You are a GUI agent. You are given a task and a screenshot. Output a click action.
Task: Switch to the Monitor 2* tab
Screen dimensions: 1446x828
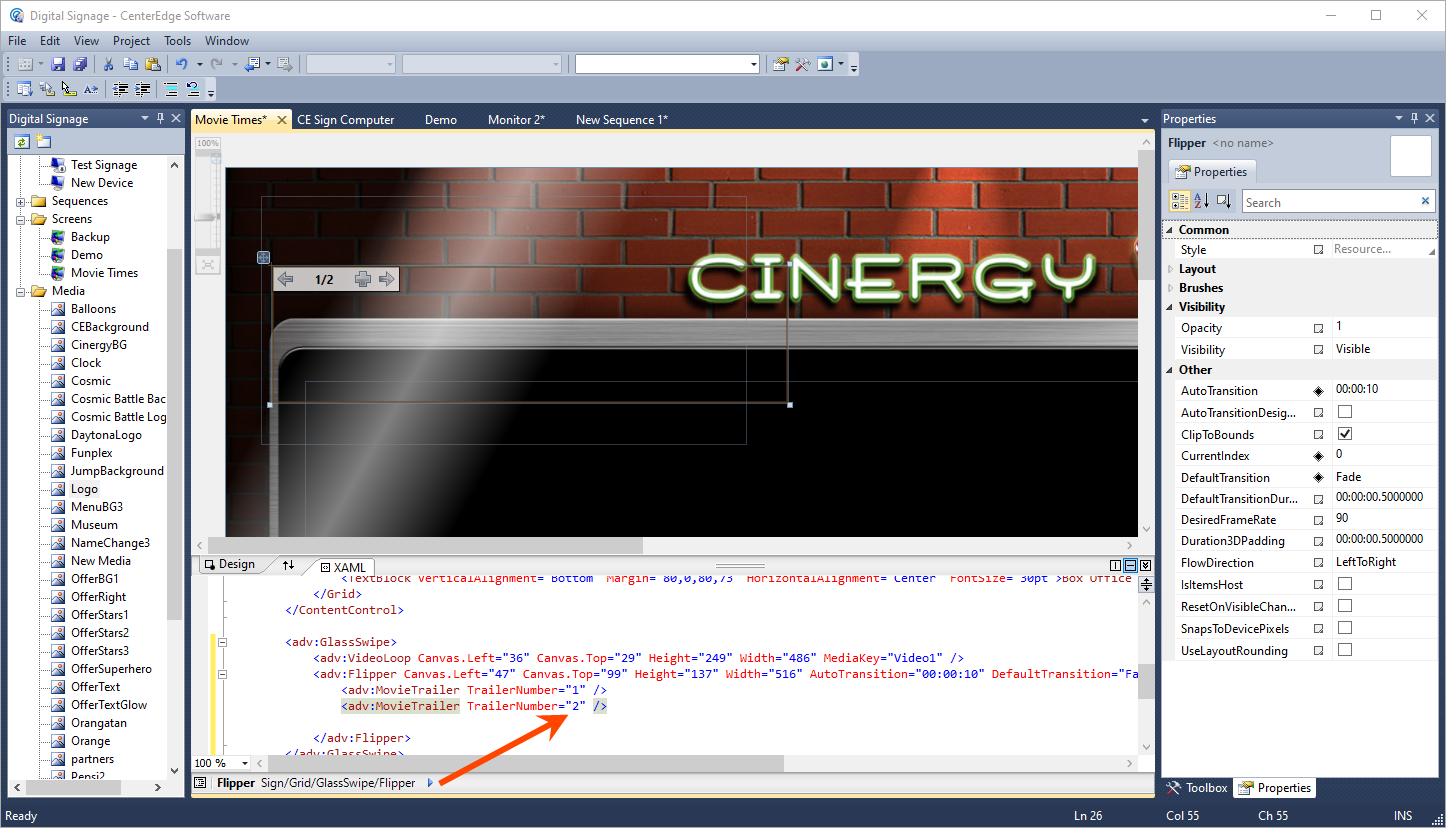point(516,120)
